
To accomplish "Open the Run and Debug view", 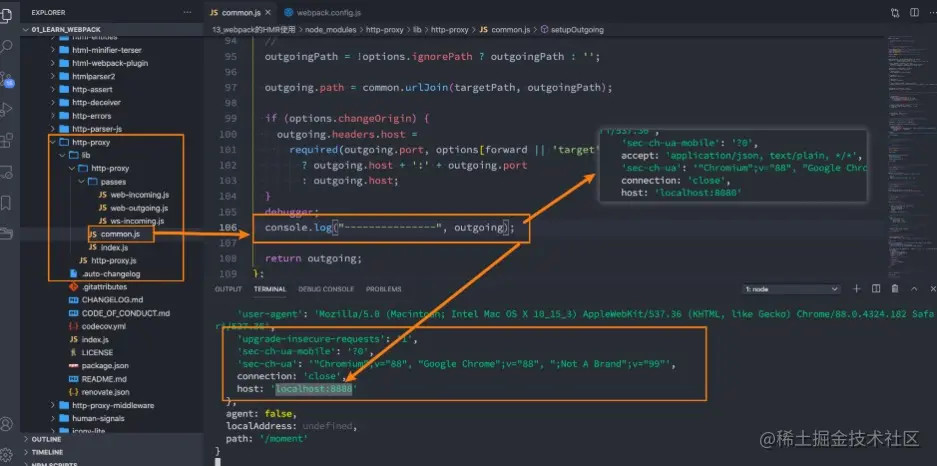I will pyautogui.click(x=6, y=109).
